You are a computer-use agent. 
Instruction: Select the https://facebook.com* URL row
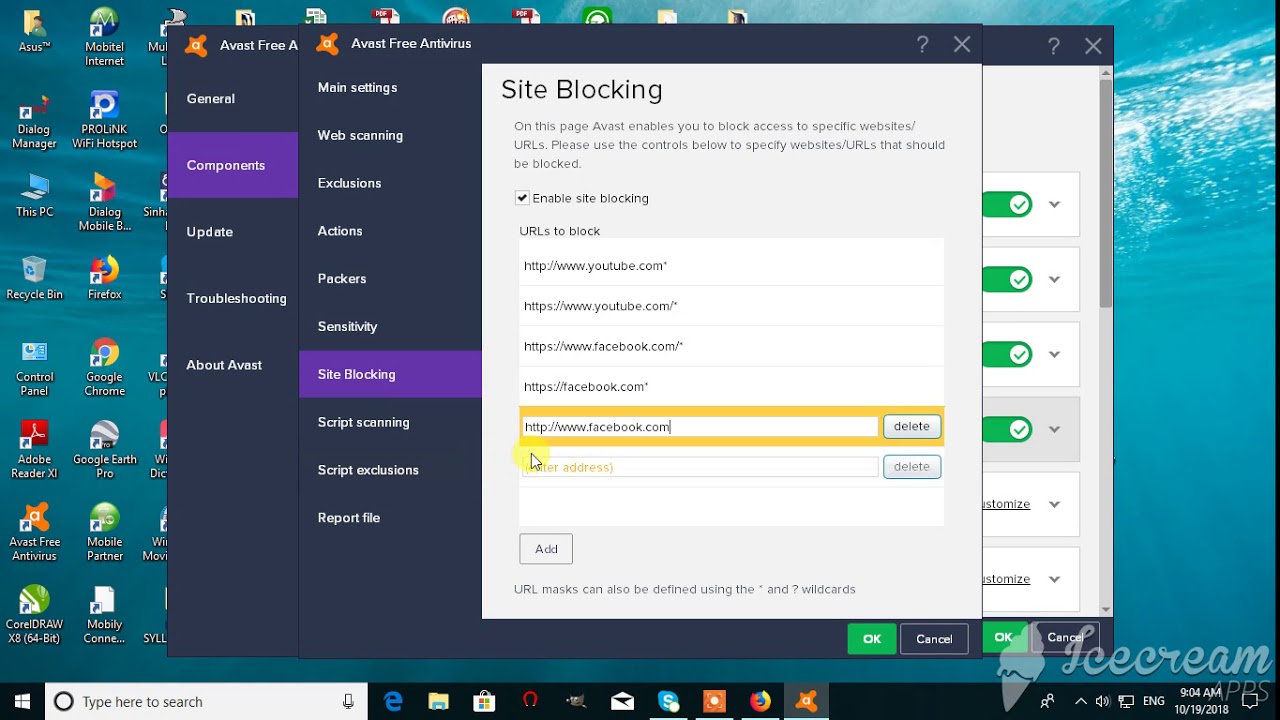click(731, 386)
